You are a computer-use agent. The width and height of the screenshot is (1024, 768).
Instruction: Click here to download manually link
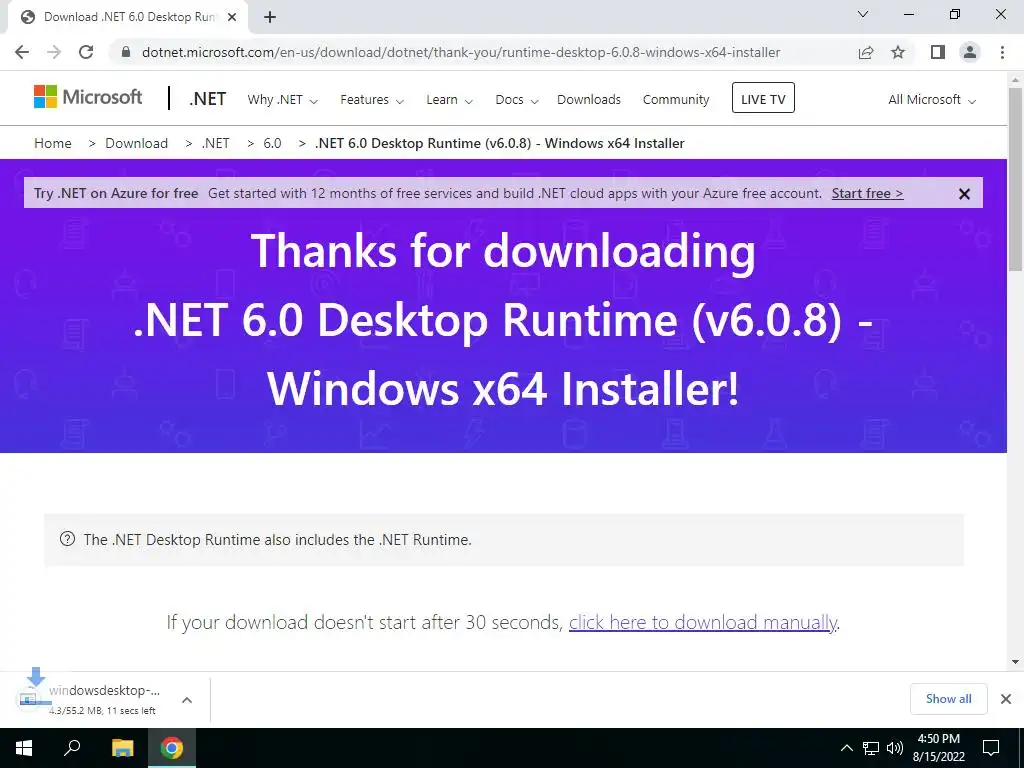[703, 622]
